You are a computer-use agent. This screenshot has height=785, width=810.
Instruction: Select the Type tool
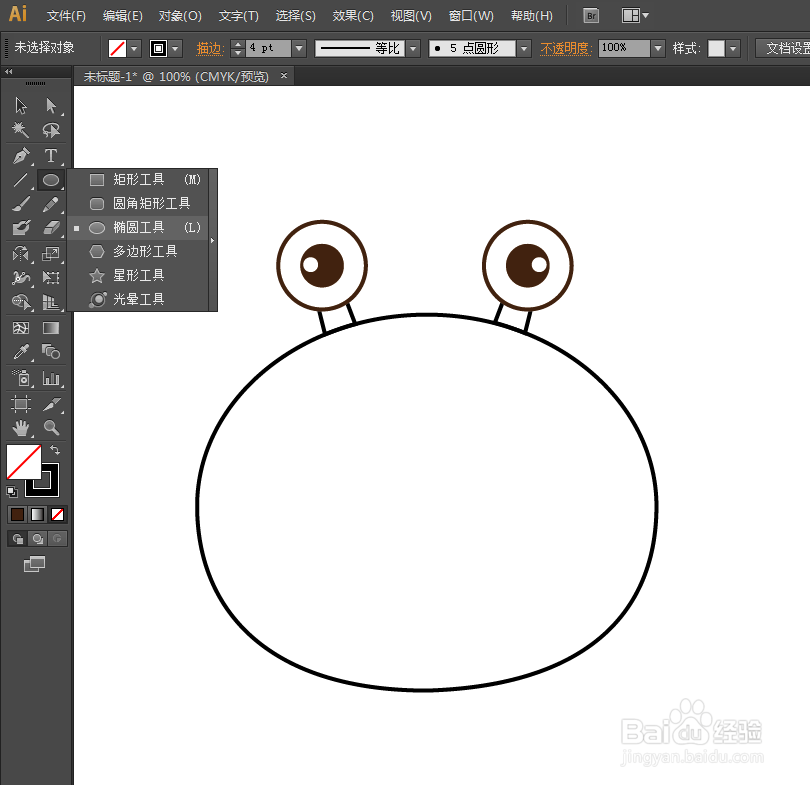(x=51, y=155)
